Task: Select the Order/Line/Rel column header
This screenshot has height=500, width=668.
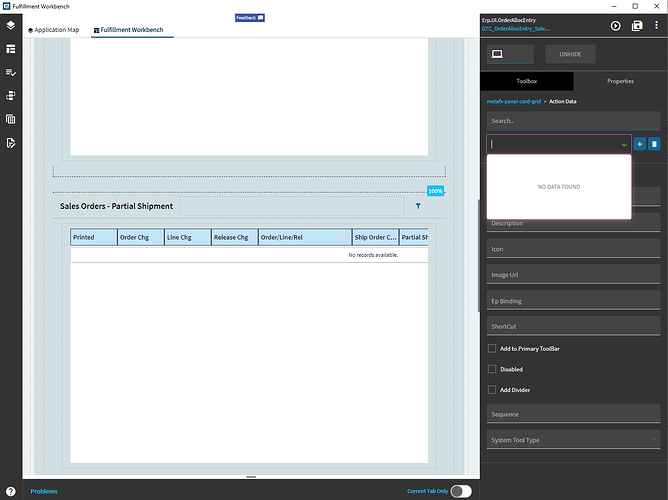Action: pyautogui.click(x=305, y=237)
